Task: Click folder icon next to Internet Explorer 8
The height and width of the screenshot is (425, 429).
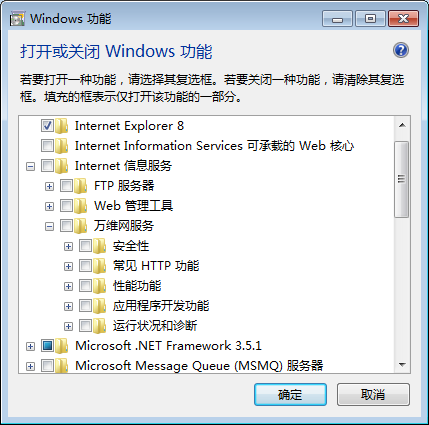Action: pyautogui.click(x=62, y=126)
